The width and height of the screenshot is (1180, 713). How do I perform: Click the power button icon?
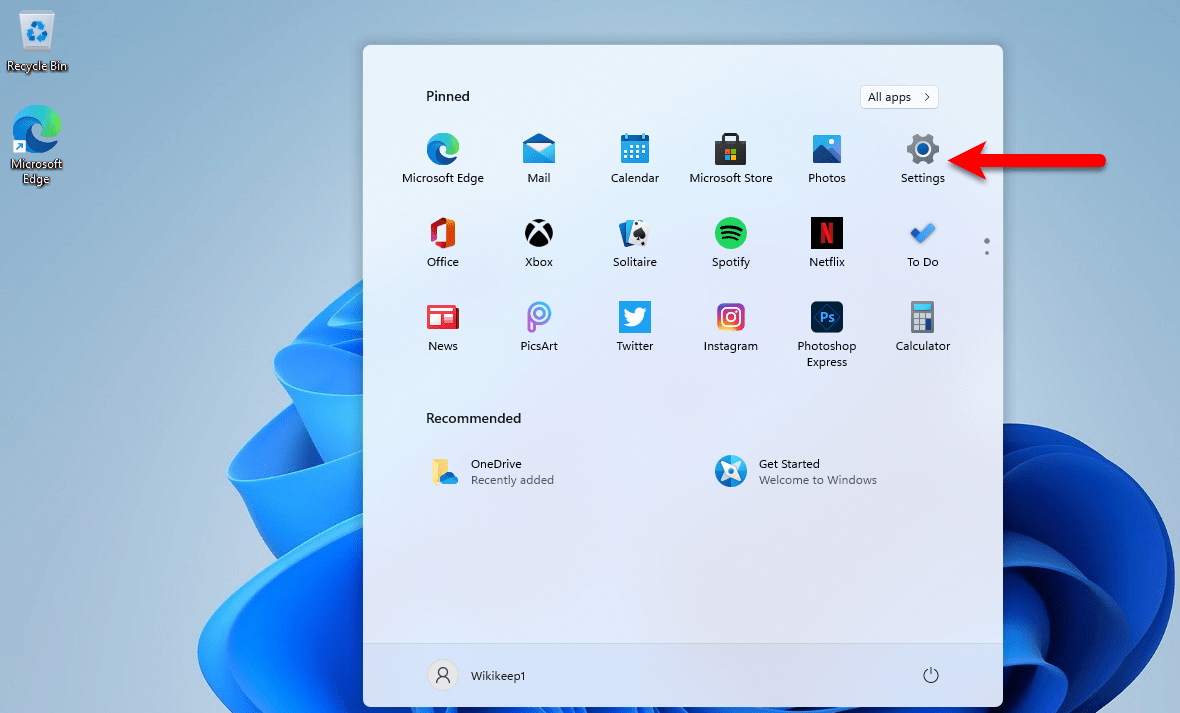pyautogui.click(x=931, y=675)
